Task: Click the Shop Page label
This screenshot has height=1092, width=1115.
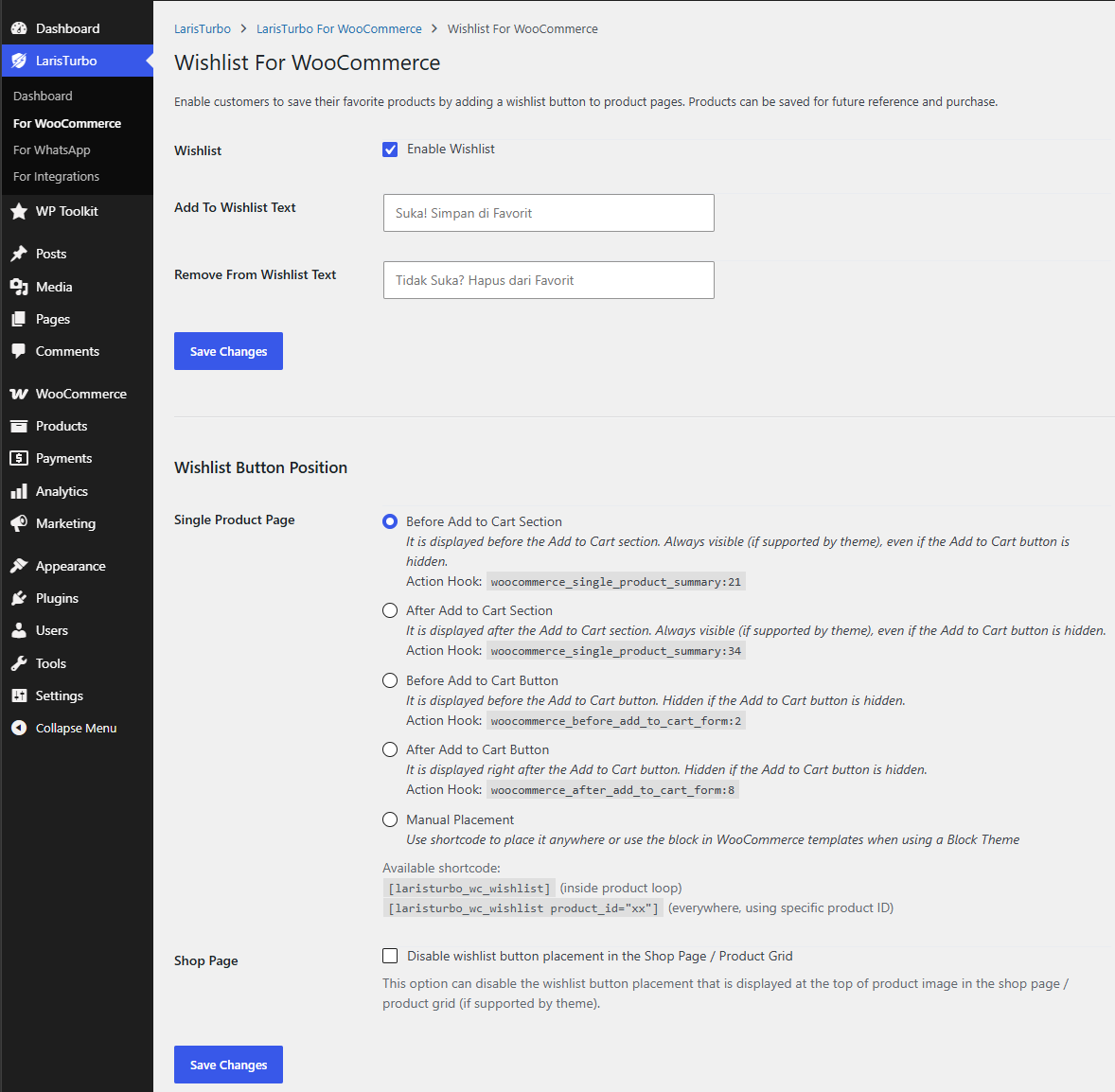Action: (206, 961)
